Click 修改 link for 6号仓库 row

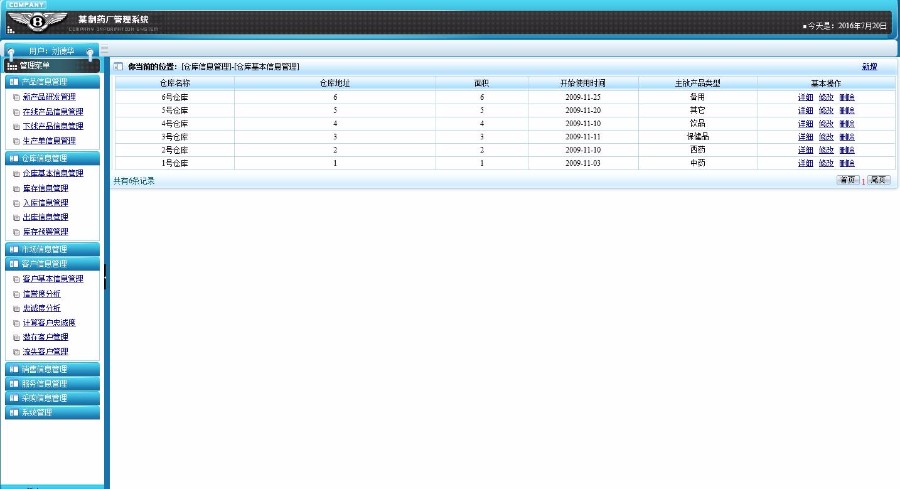pyautogui.click(x=826, y=97)
